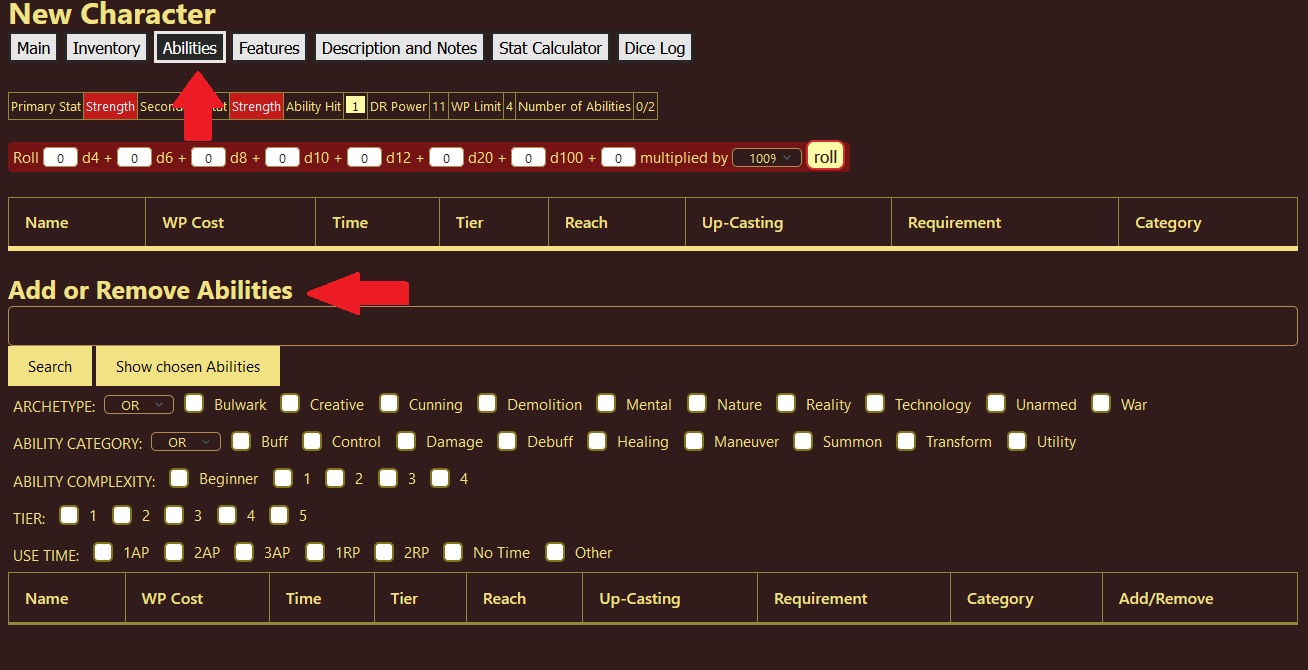Open the ARCHETYPE OR dropdown

click(x=138, y=404)
